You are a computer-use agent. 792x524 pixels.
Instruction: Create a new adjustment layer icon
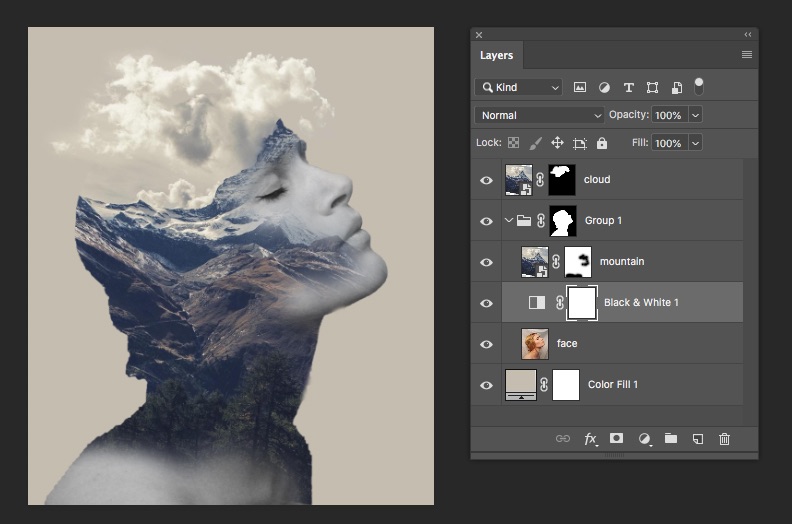click(644, 439)
